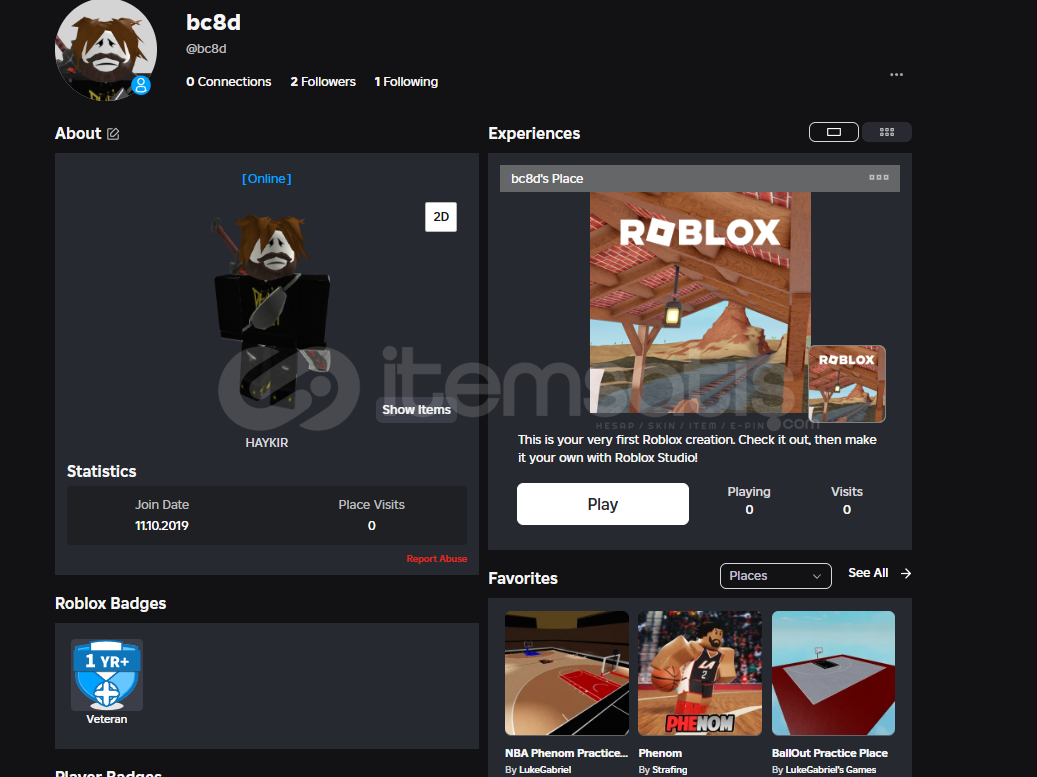Click the BallOut Practice Place title
This screenshot has height=777, width=1037.
click(x=829, y=753)
